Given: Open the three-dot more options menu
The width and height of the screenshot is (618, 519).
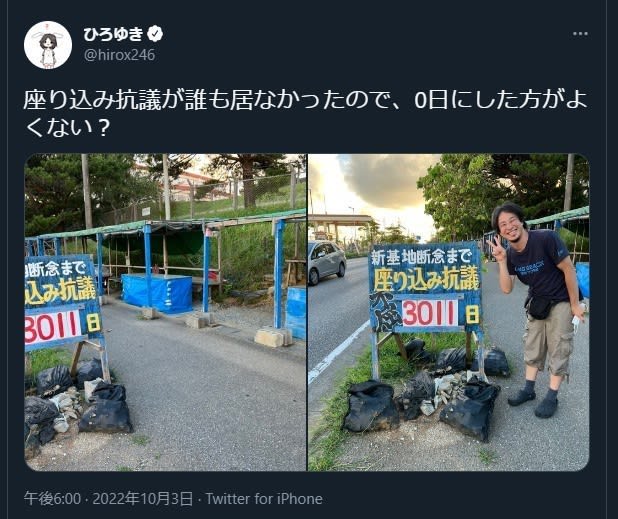Looking at the screenshot, I should [581, 34].
